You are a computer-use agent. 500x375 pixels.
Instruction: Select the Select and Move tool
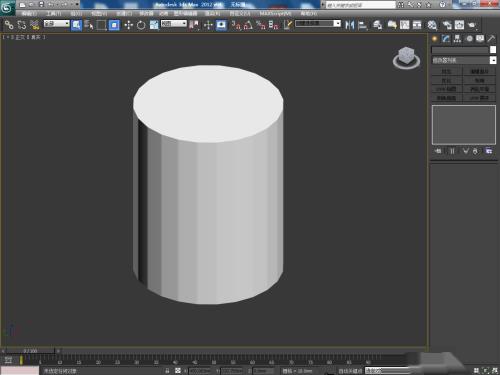[128, 25]
